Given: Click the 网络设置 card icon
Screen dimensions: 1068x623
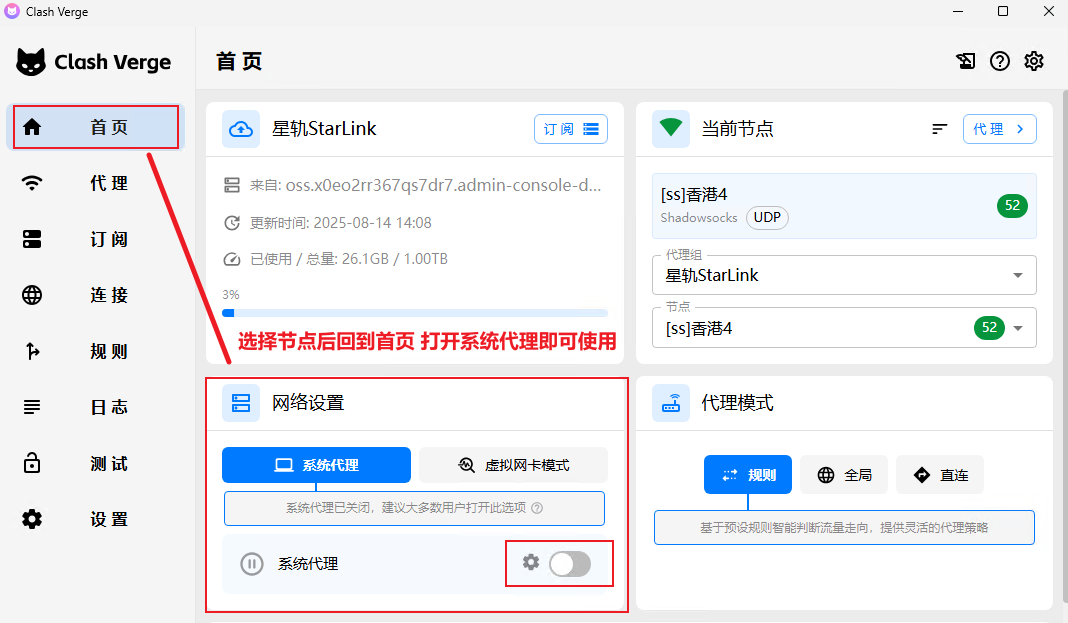Looking at the screenshot, I should coord(241,402).
